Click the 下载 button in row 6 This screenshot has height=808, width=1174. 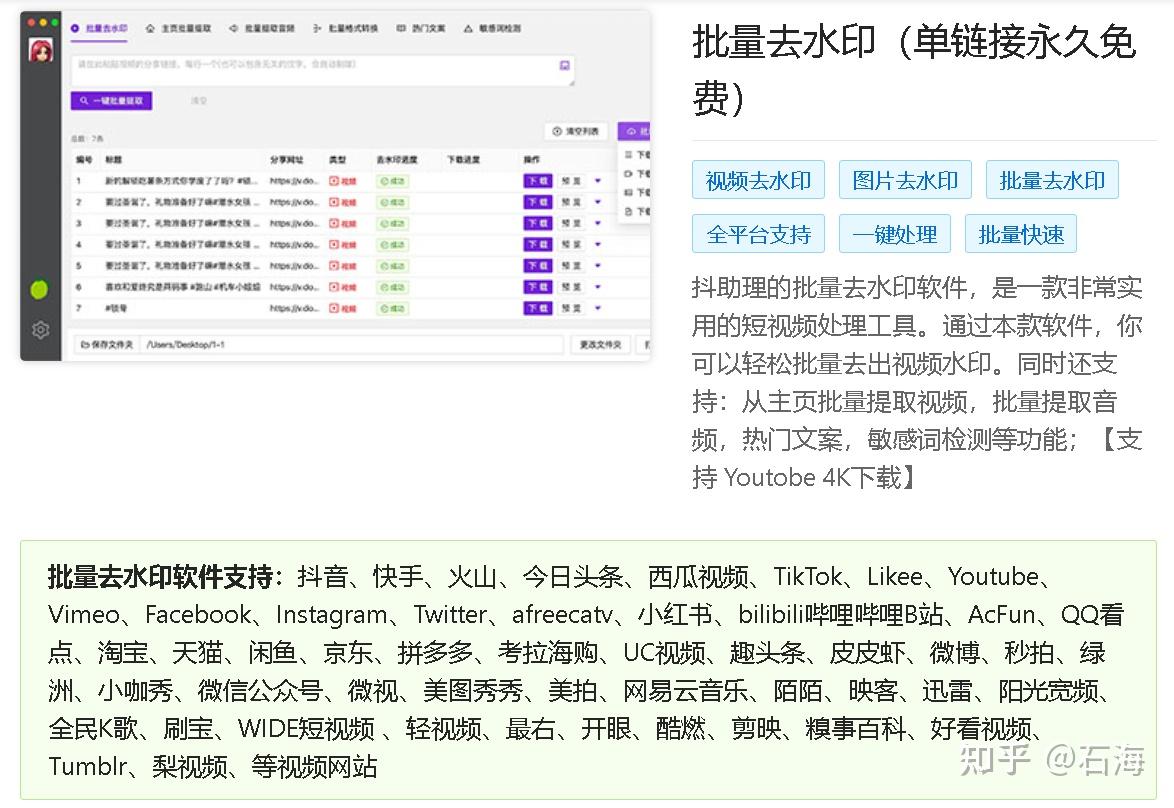tap(538, 287)
